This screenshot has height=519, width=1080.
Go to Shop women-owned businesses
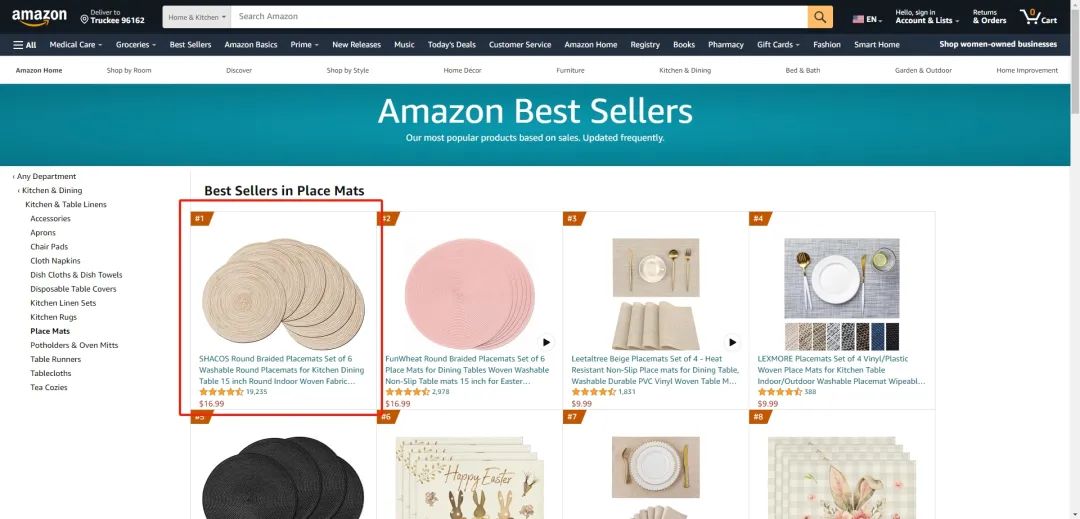[998, 44]
